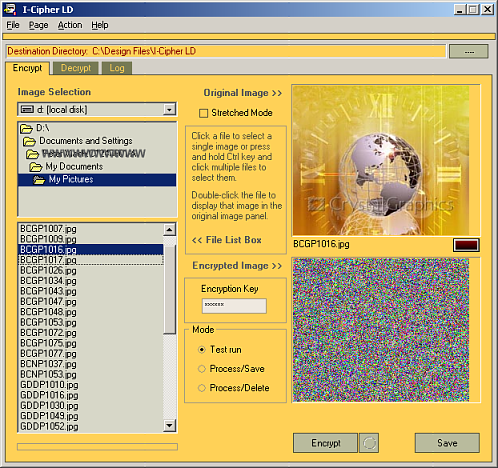The width and height of the screenshot is (498, 468).
Task: Open the Documents and Settings folder
Action: (x=86, y=141)
